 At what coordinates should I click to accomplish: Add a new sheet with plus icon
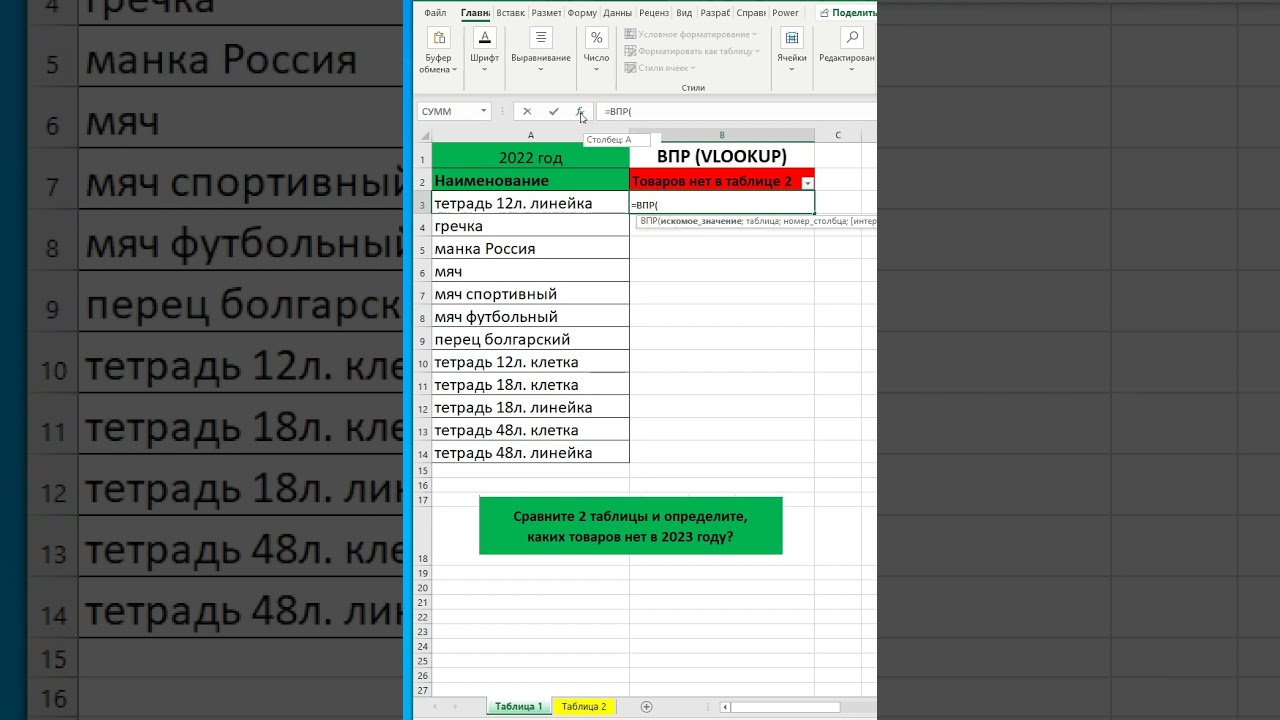tap(646, 706)
